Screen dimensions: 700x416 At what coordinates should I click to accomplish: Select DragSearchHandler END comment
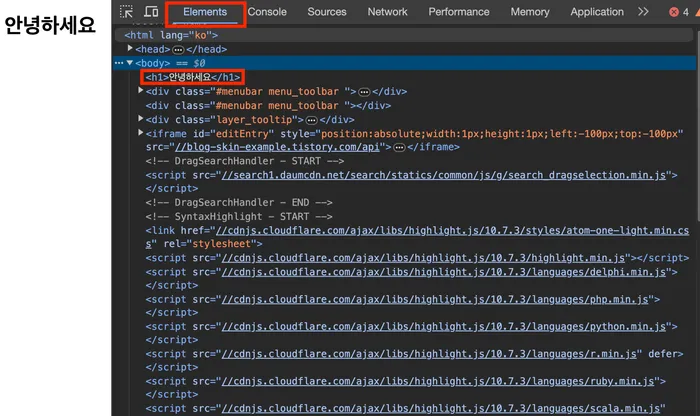[x=239, y=203]
